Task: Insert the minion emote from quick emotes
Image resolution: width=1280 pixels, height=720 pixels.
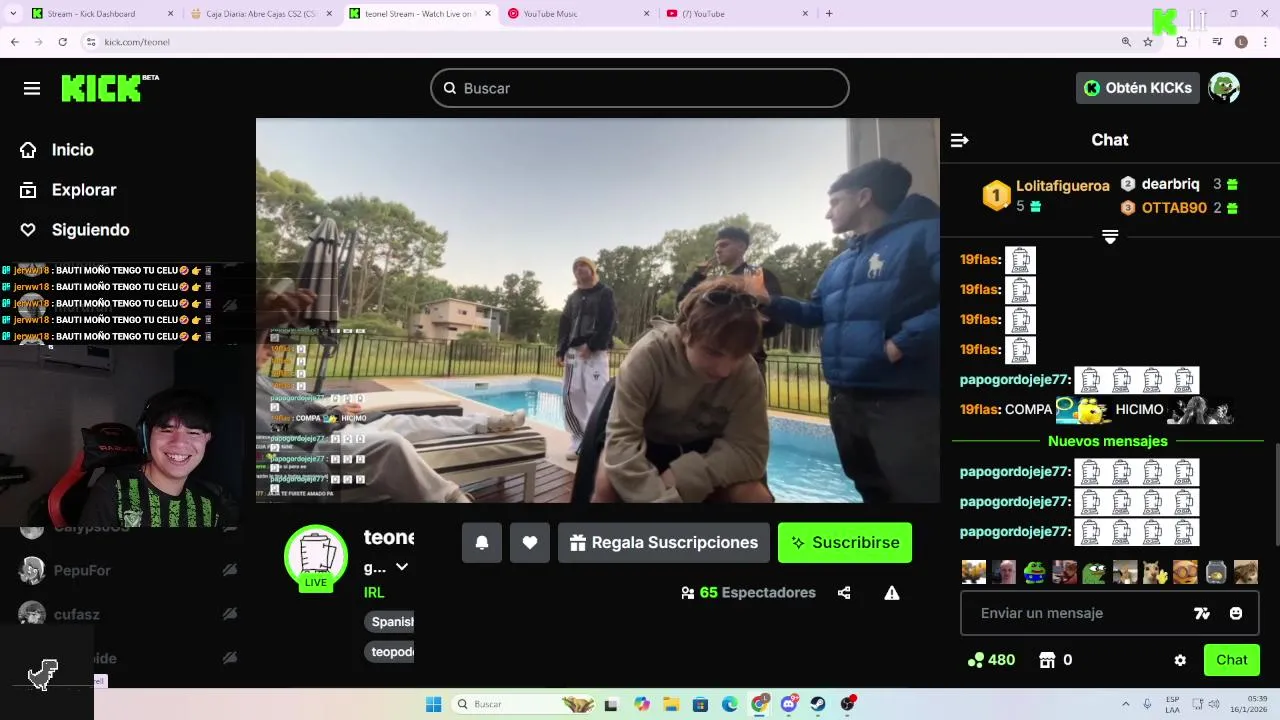Action: [x=1185, y=572]
